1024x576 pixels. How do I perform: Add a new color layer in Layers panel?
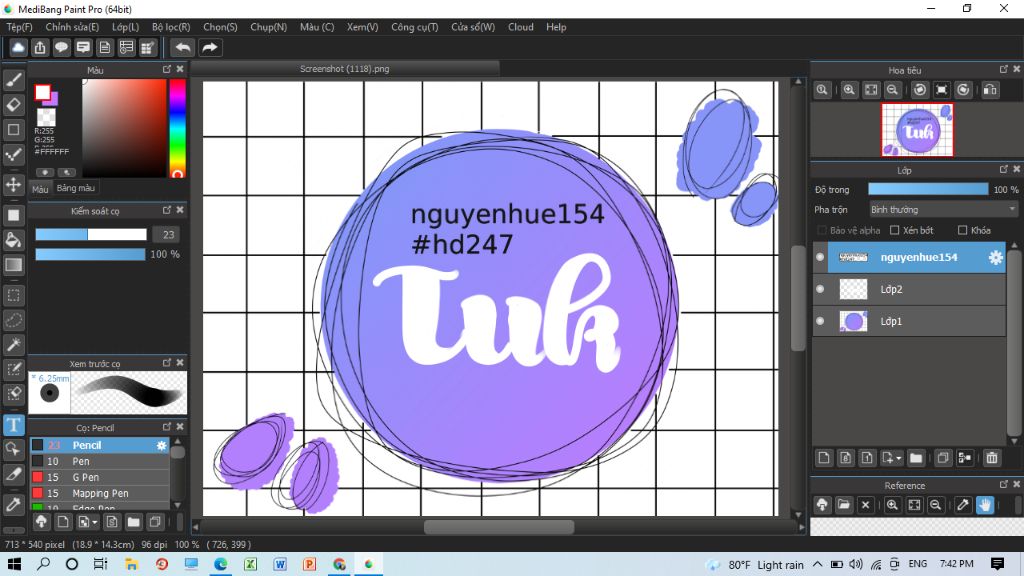click(824, 458)
